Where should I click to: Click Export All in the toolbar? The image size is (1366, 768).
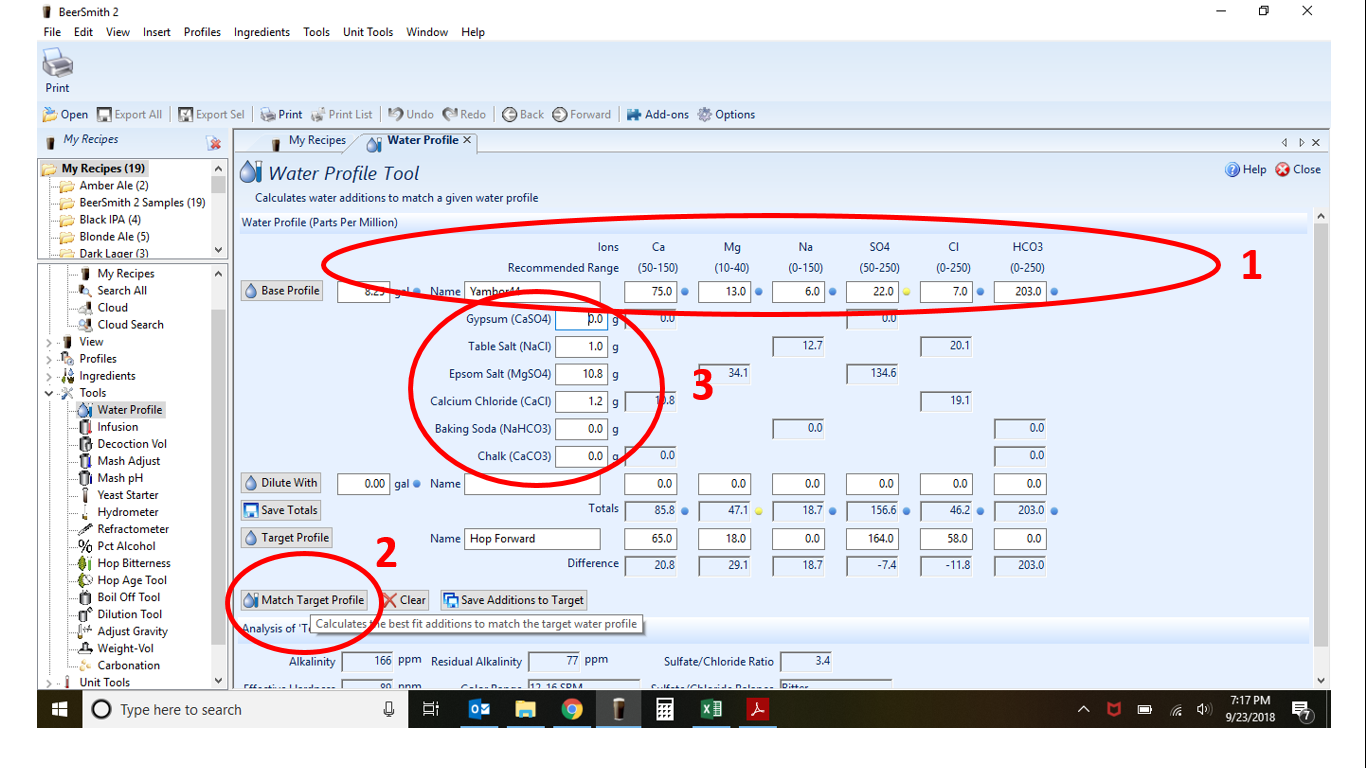(x=128, y=114)
